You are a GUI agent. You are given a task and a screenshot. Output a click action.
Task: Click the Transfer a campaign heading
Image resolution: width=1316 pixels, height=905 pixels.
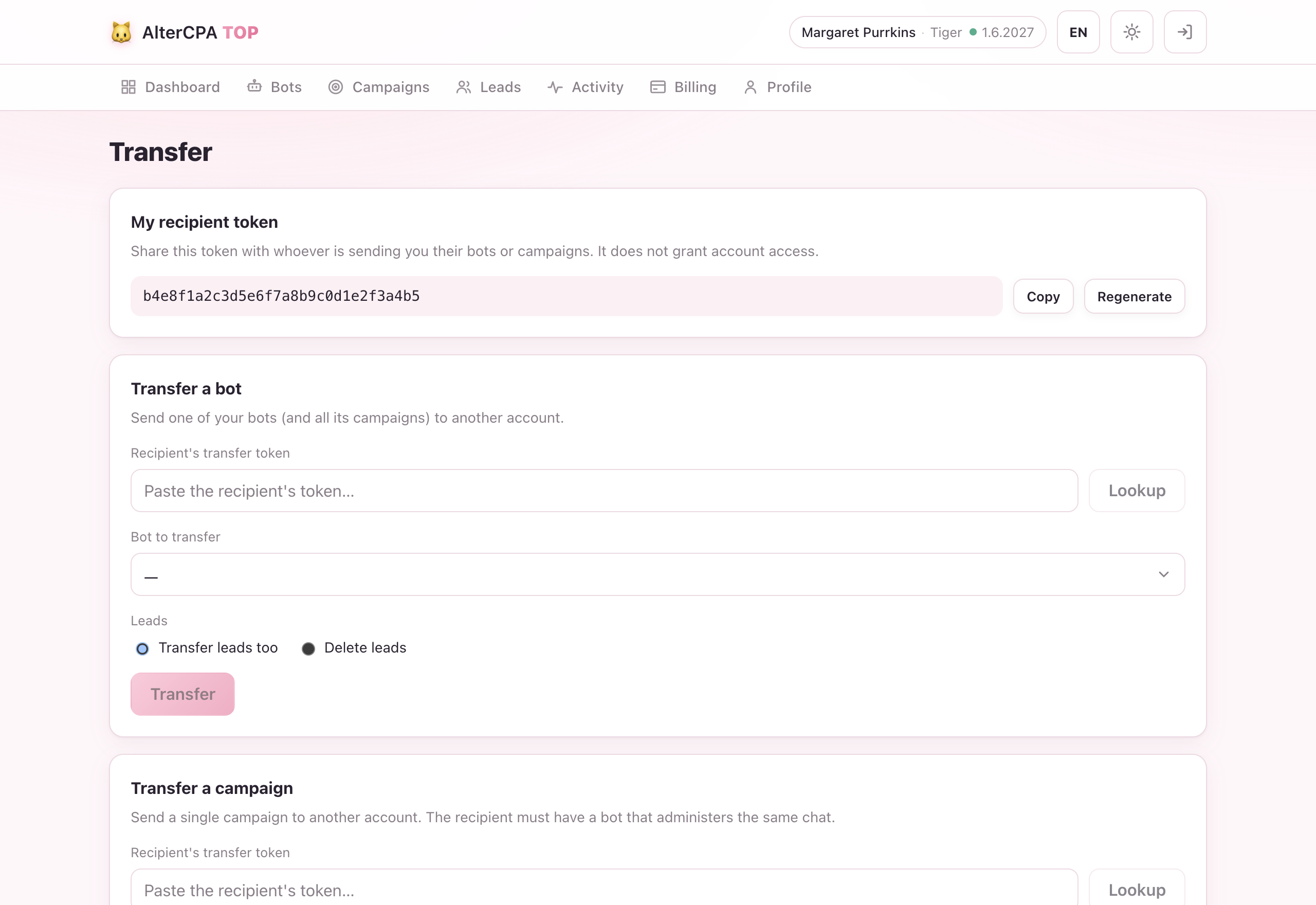tap(212, 788)
